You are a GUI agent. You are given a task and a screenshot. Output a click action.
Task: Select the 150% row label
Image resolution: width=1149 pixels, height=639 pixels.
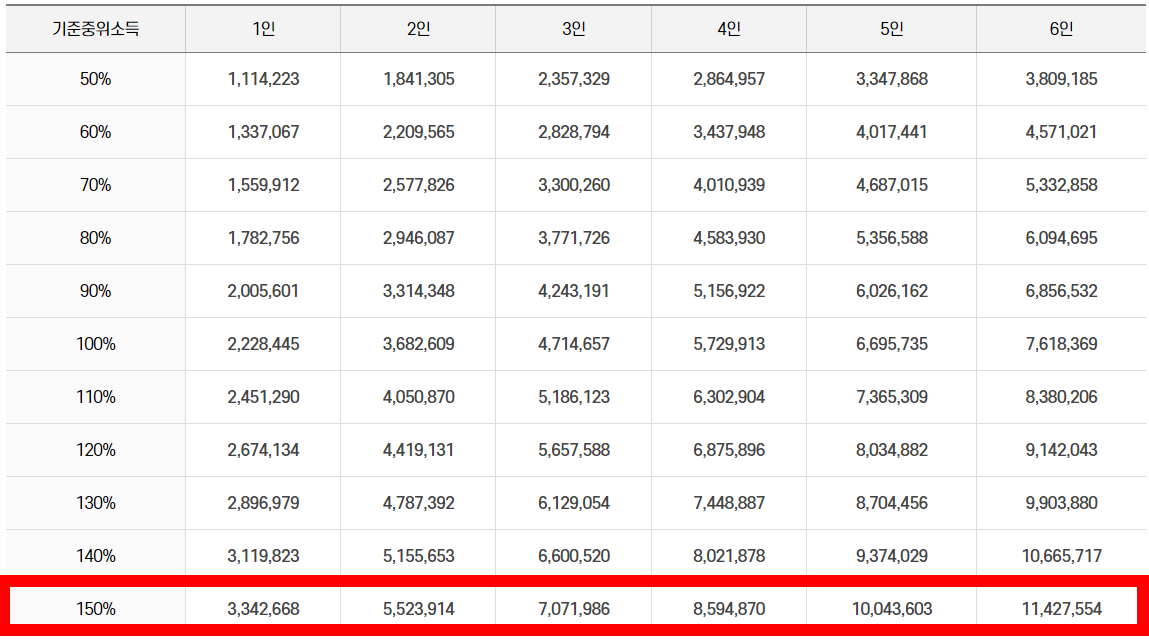(95, 609)
